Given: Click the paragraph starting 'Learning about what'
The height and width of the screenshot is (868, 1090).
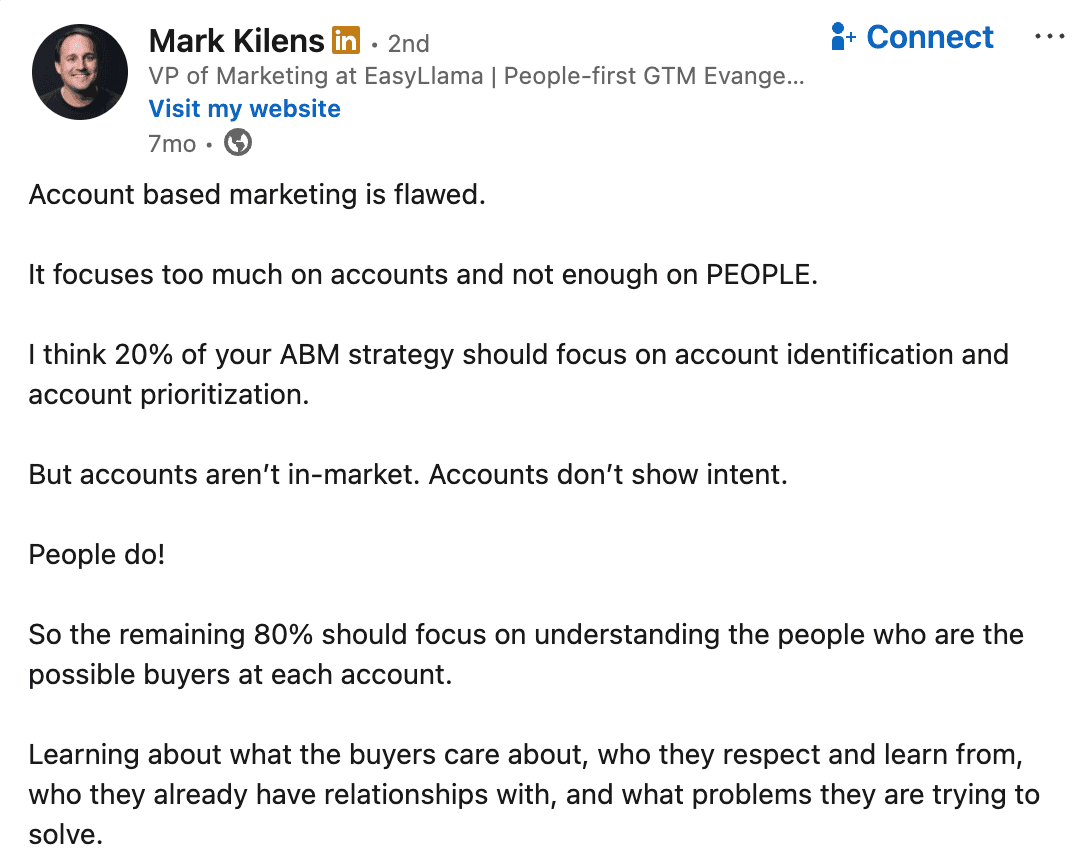Looking at the screenshot, I should click(x=534, y=794).
